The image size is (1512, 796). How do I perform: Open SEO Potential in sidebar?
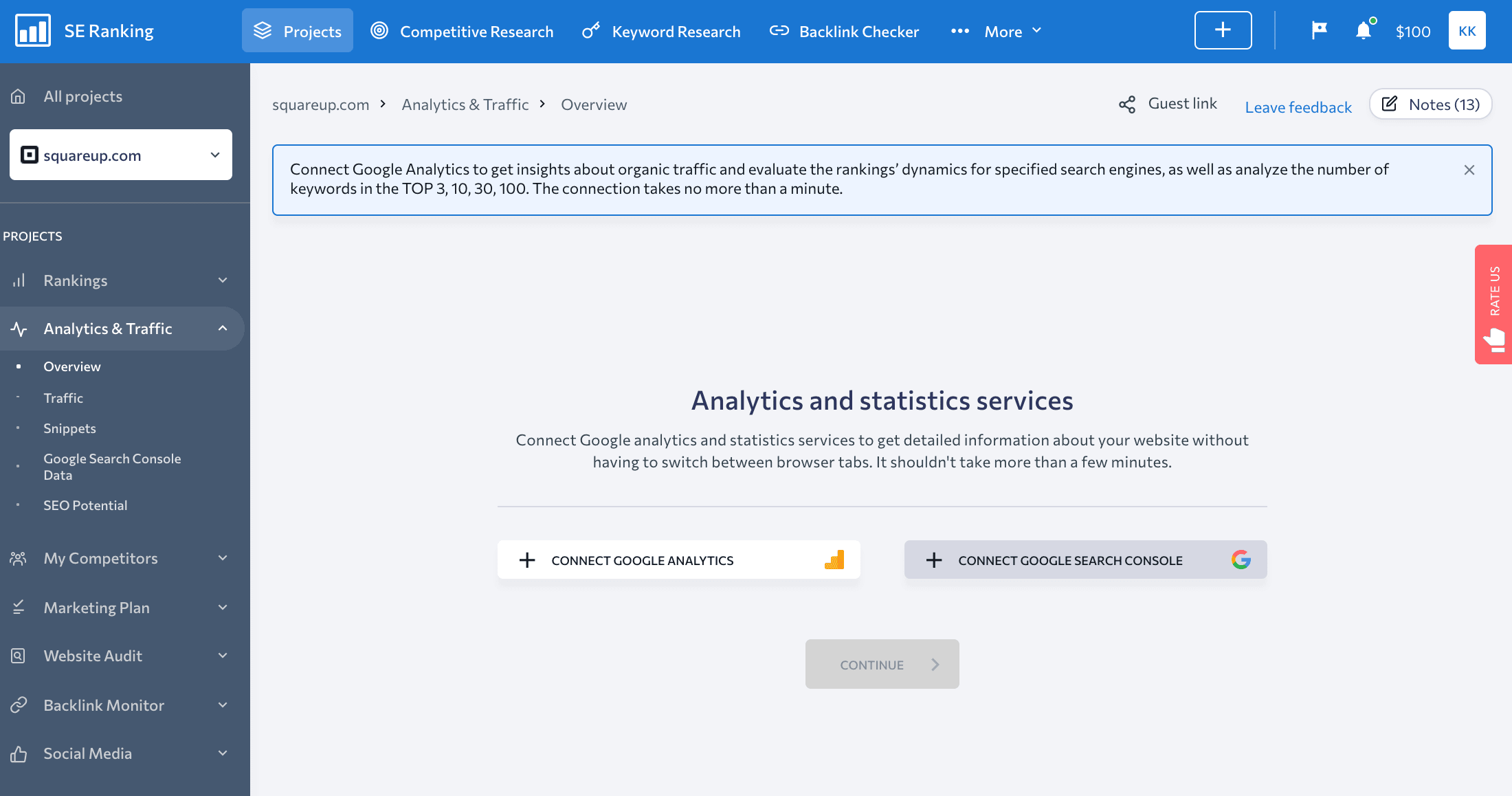pyautogui.click(x=85, y=505)
